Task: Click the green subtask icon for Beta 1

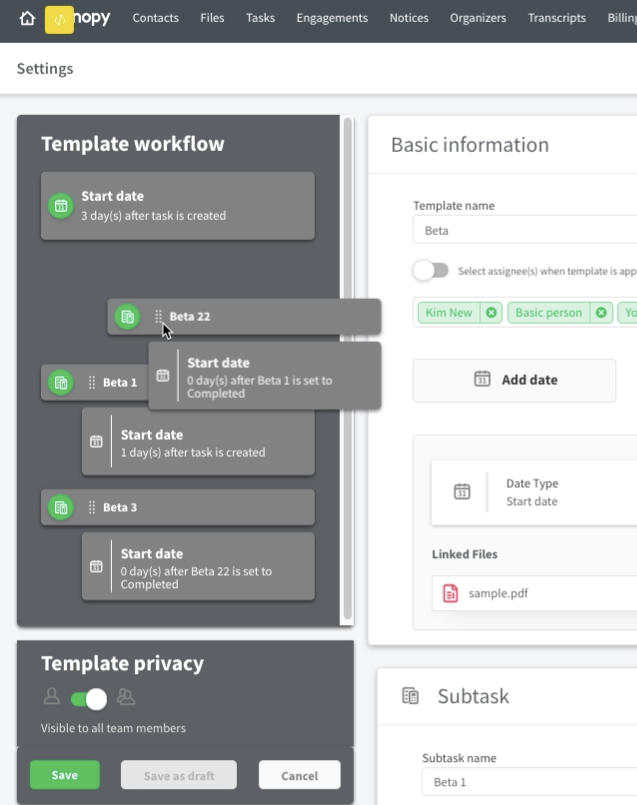Action: [x=61, y=382]
